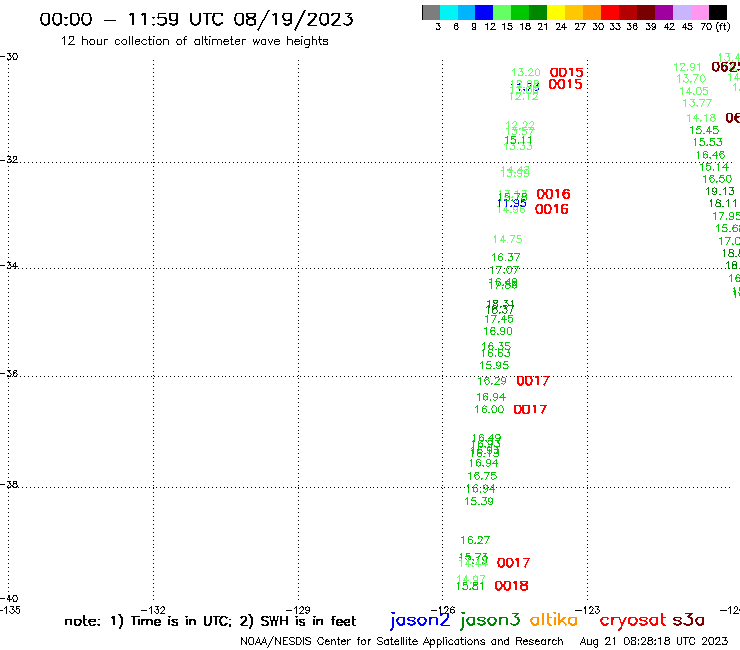This screenshot has height=650, width=740.
Task: Click the latitude axis label -34
Action: point(9,265)
